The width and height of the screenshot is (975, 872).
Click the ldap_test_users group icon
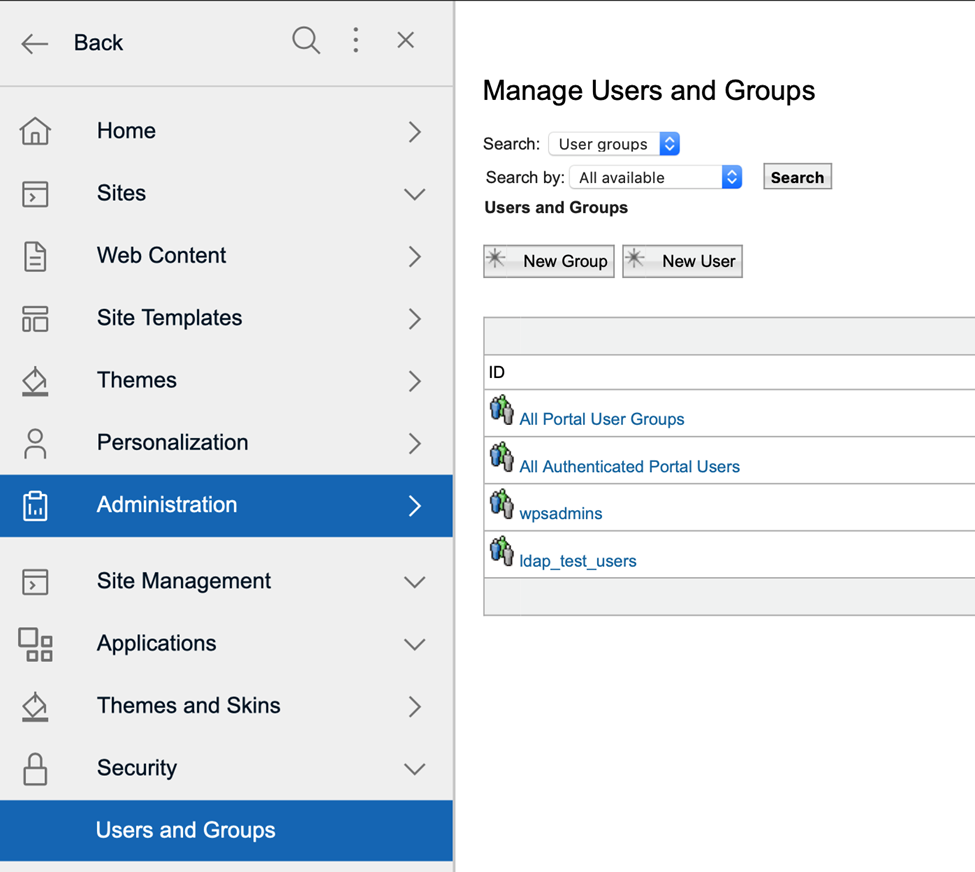click(501, 551)
